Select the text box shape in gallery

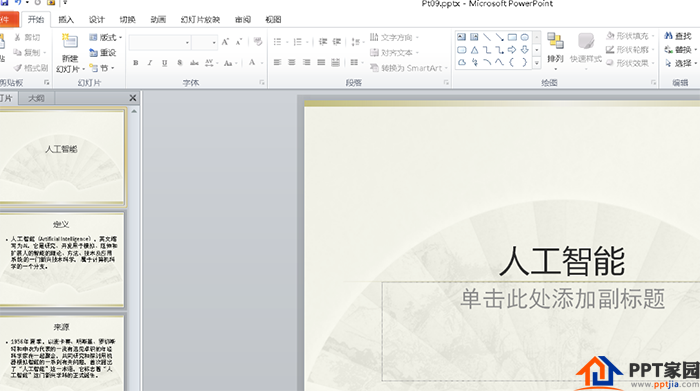tap(462, 37)
